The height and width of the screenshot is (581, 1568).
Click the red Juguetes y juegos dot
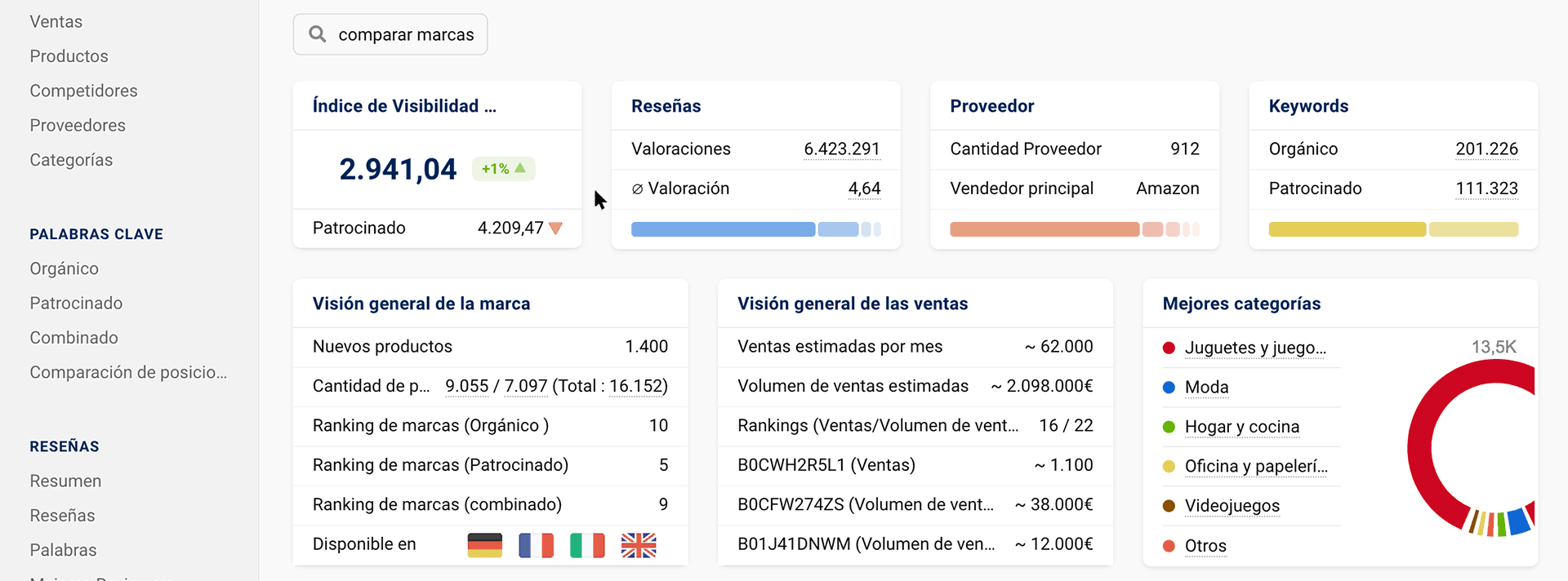tap(1169, 348)
